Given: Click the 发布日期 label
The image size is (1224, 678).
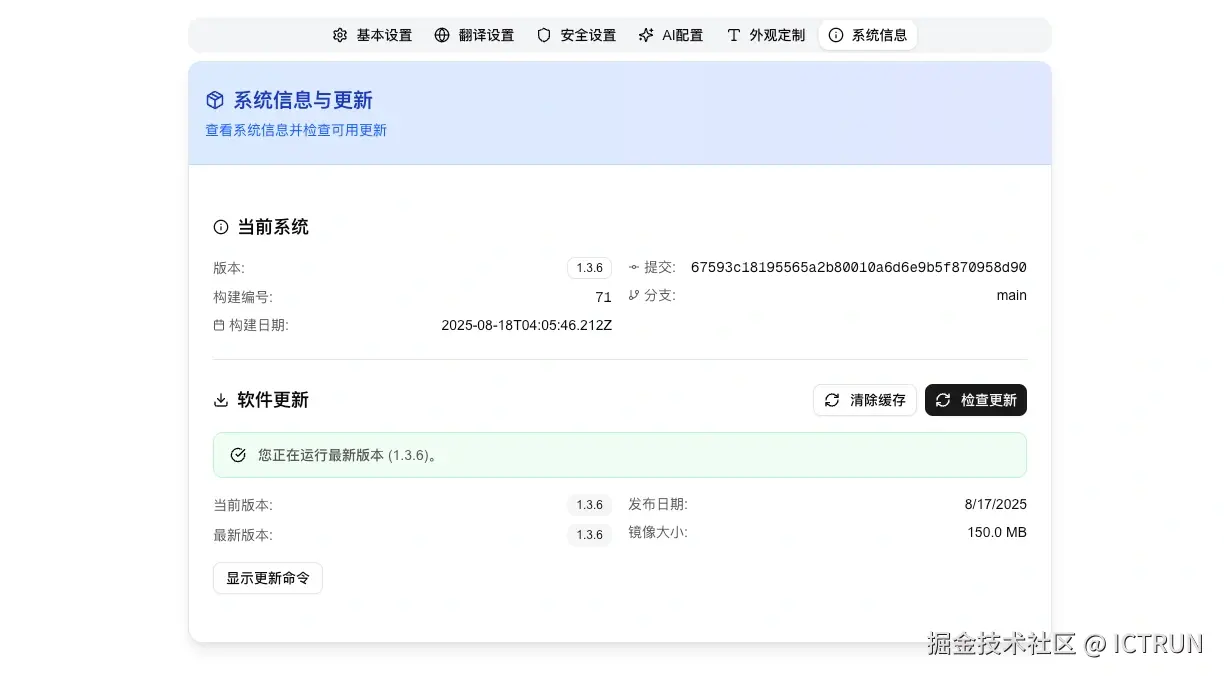Looking at the screenshot, I should pyautogui.click(x=658, y=504).
